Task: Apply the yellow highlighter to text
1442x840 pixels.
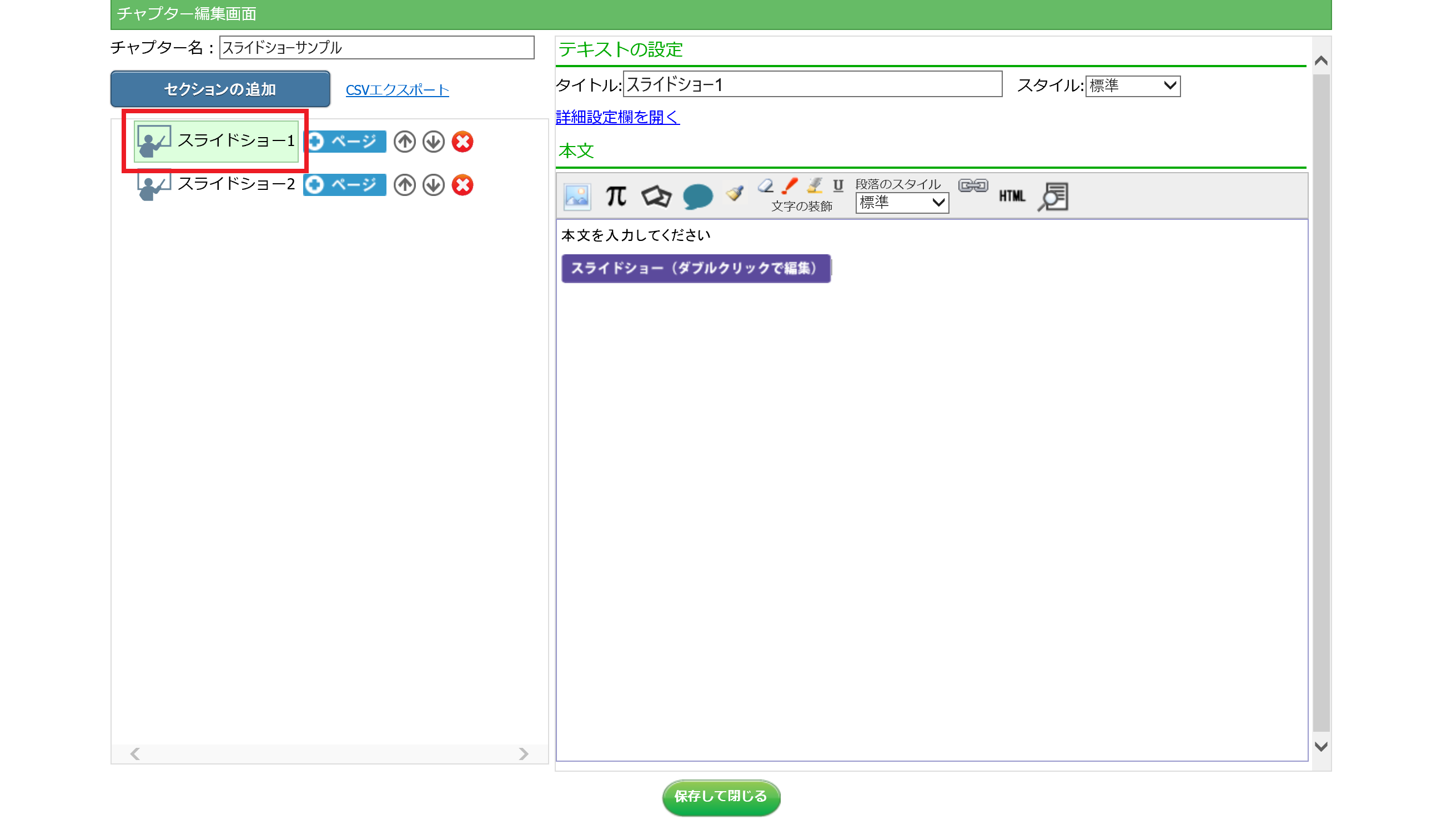Action: (x=815, y=185)
